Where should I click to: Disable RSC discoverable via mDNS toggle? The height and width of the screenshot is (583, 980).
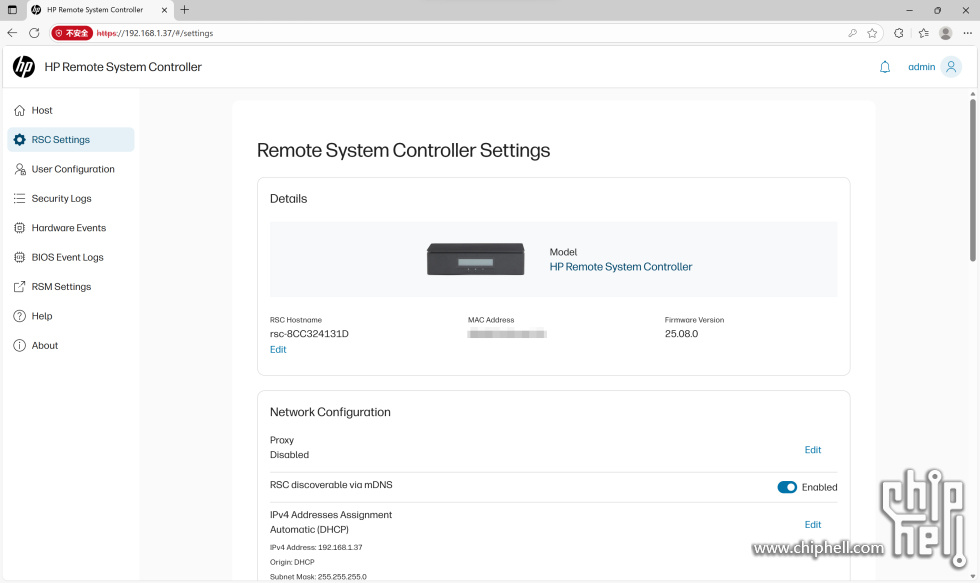(x=787, y=487)
